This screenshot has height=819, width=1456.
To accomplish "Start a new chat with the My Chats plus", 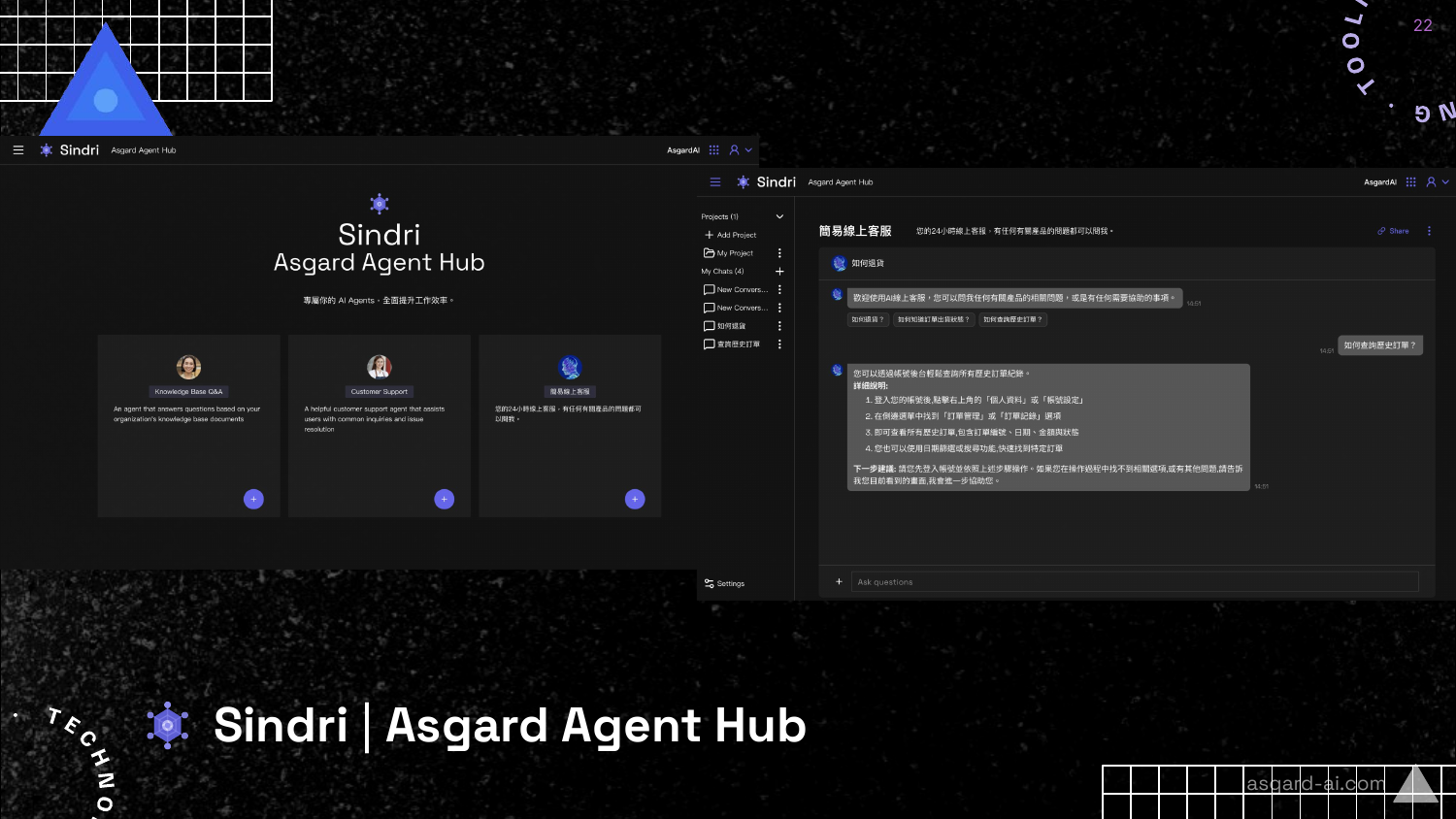I will pyautogui.click(x=779, y=272).
